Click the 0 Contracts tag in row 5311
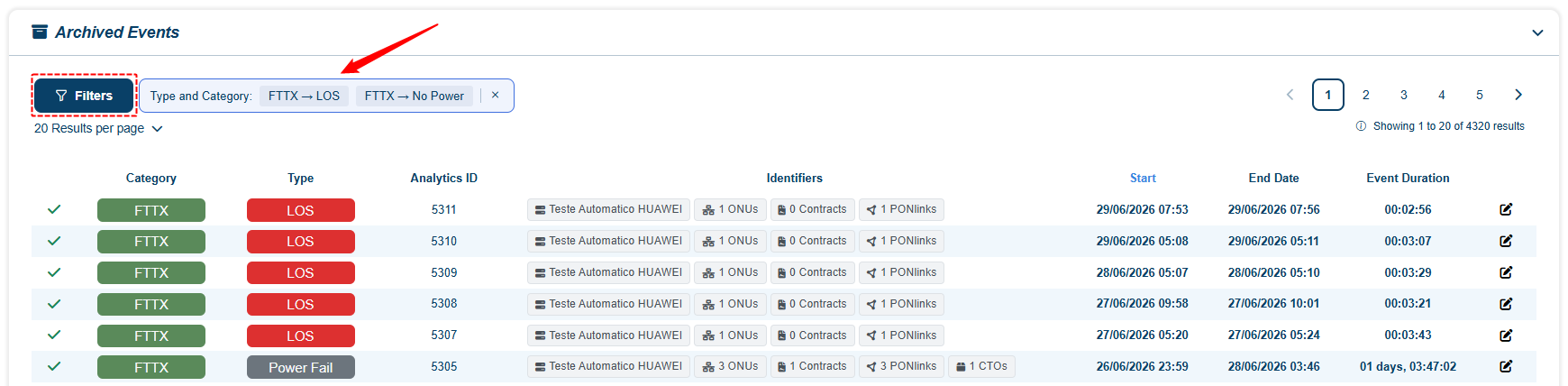Image resolution: width=1568 pixels, height=386 pixels. click(812, 209)
